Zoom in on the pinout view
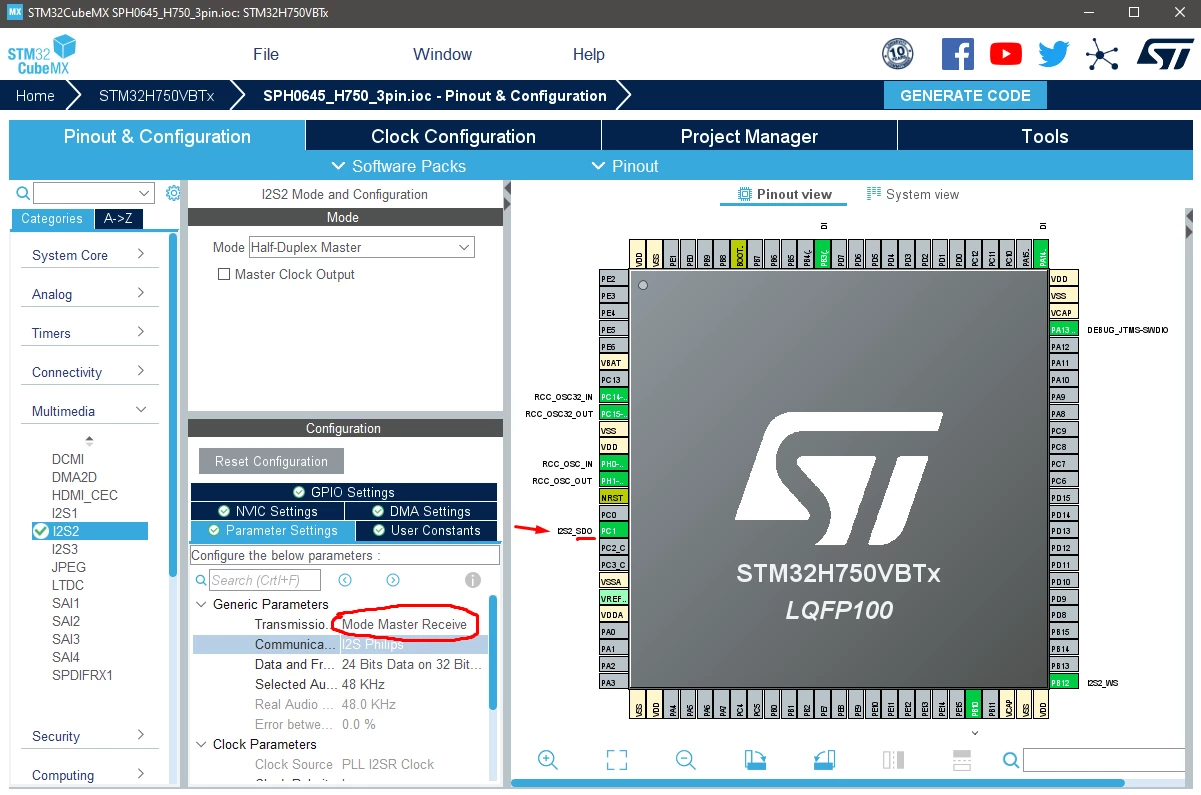This screenshot has height=795, width=1201. (x=548, y=760)
